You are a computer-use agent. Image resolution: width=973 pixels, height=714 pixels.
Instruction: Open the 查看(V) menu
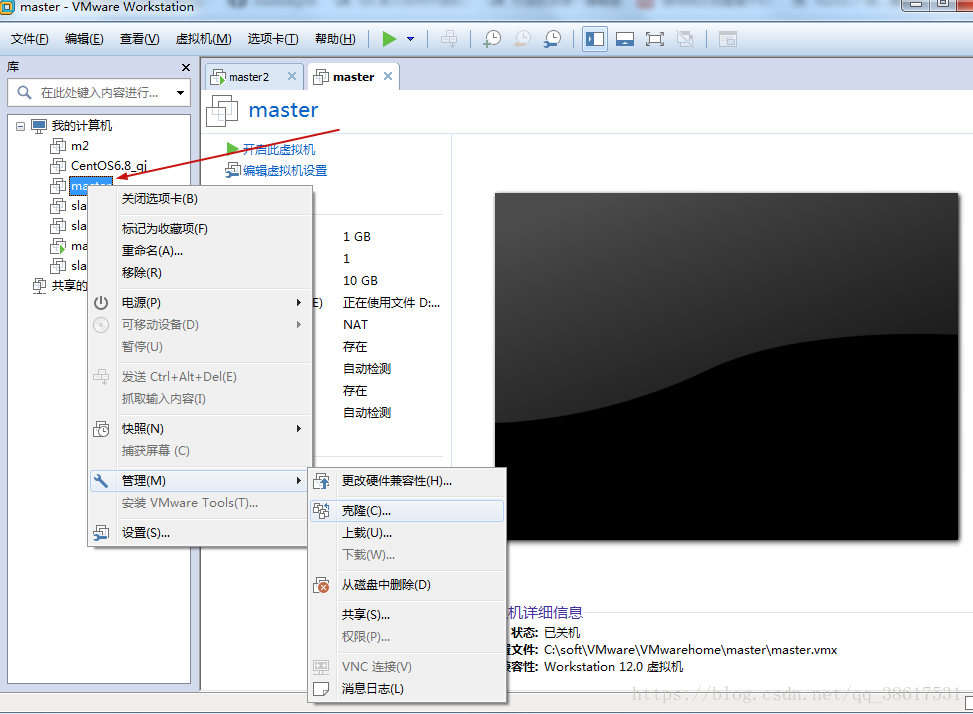click(139, 39)
